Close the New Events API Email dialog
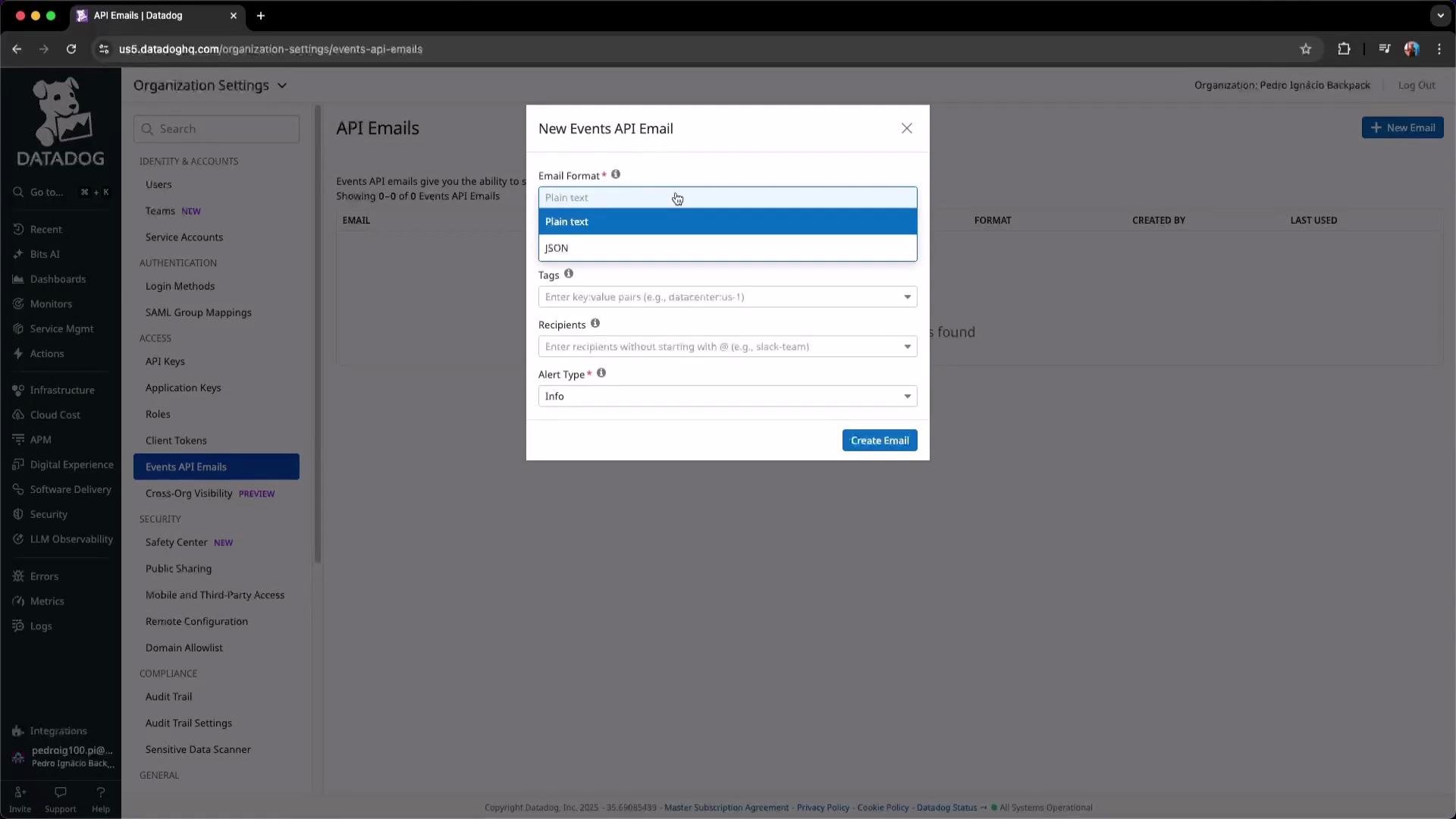Image resolution: width=1456 pixels, height=819 pixels. coord(907,128)
